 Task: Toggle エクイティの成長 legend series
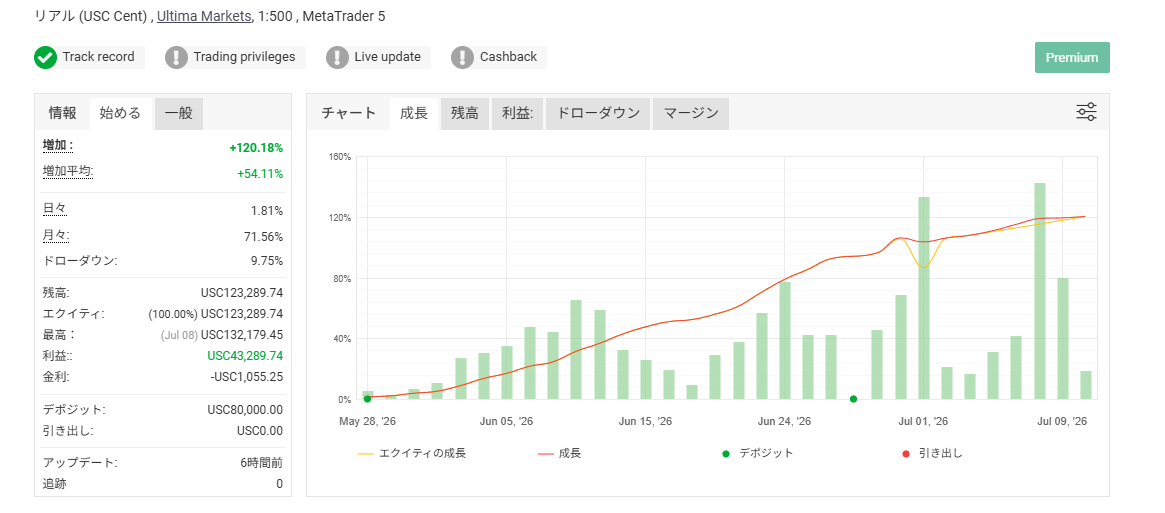tap(412, 453)
